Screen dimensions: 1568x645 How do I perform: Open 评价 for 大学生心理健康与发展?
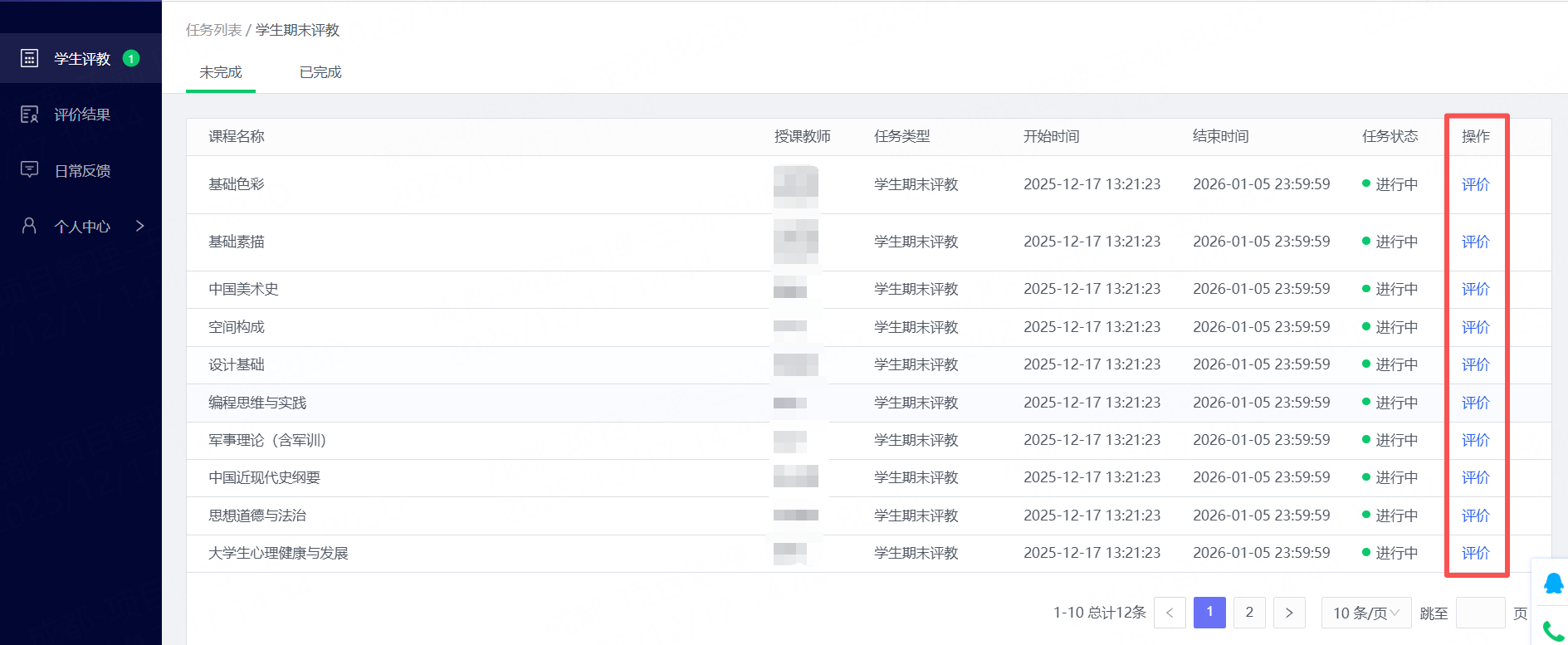coord(1475,553)
